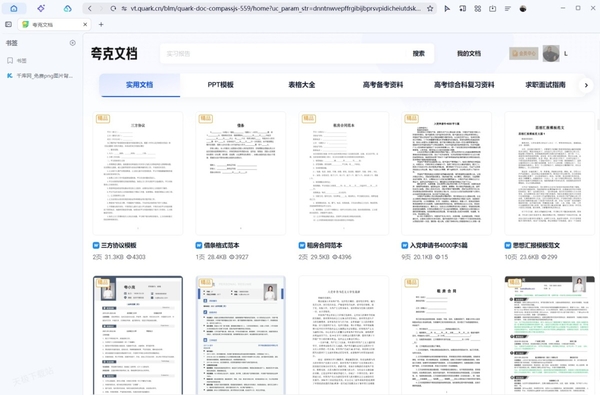This screenshot has width=600, height=395.
Task: Bookmark this page with the star icon
Action: tap(430, 8)
